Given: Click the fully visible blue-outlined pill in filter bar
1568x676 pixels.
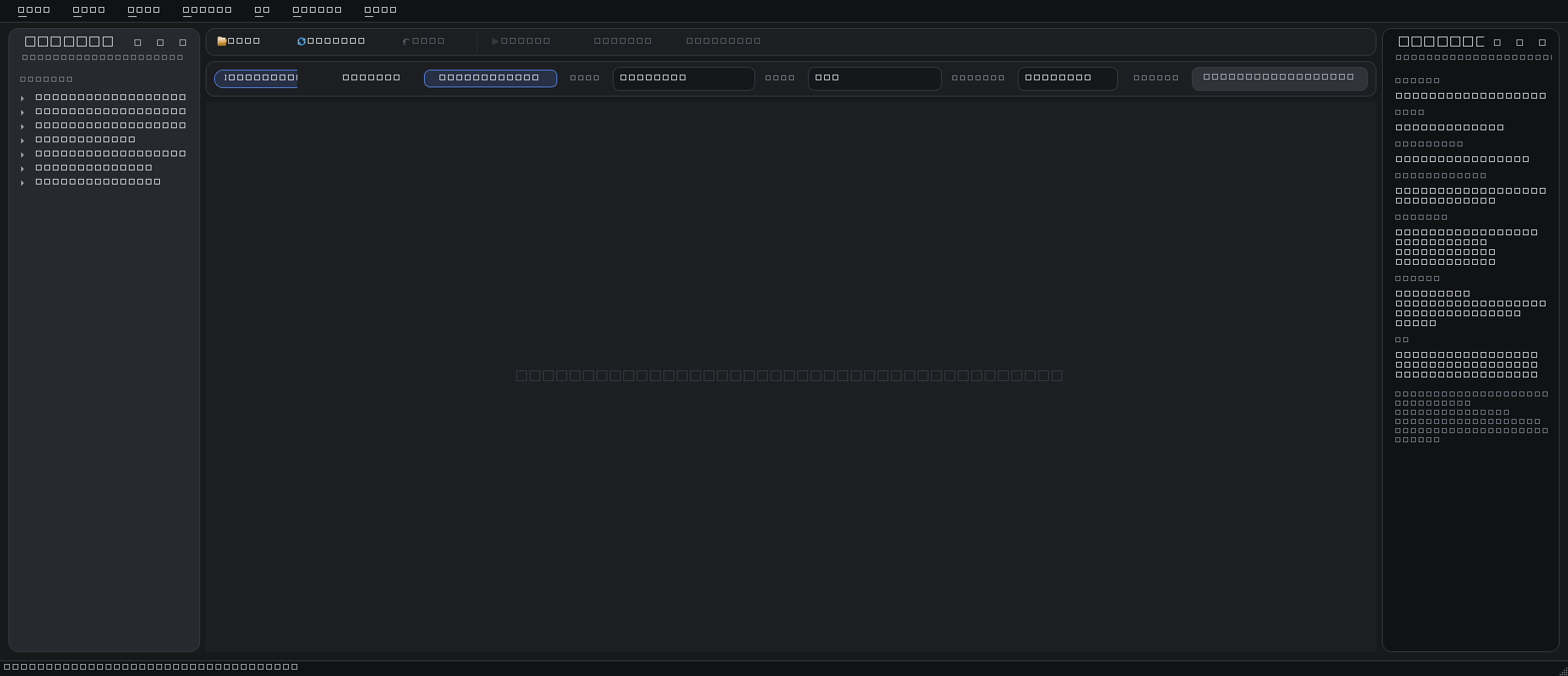Looking at the screenshot, I should pyautogui.click(x=490, y=78).
